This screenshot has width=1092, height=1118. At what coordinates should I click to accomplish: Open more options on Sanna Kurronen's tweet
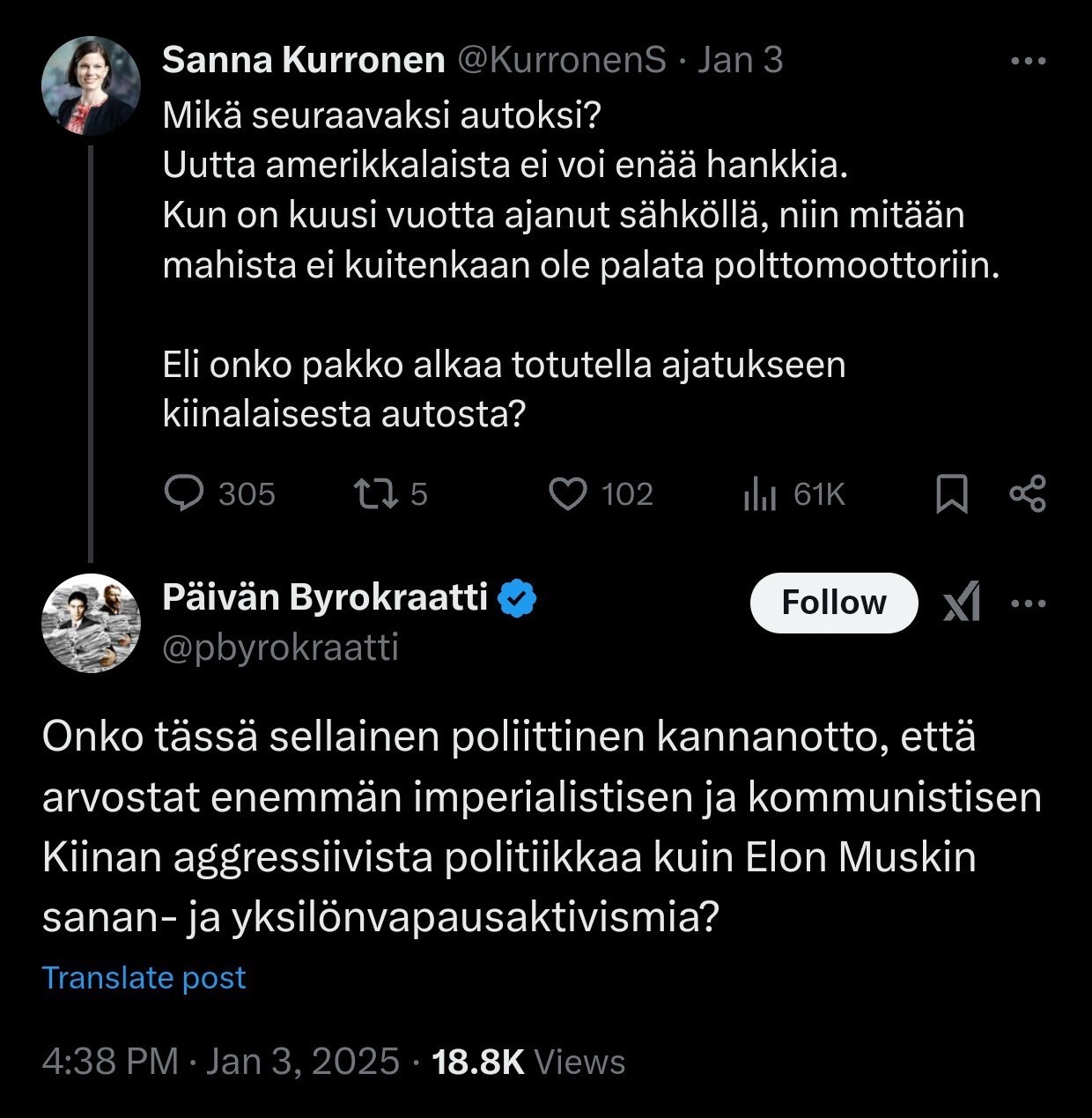pos(1027,61)
